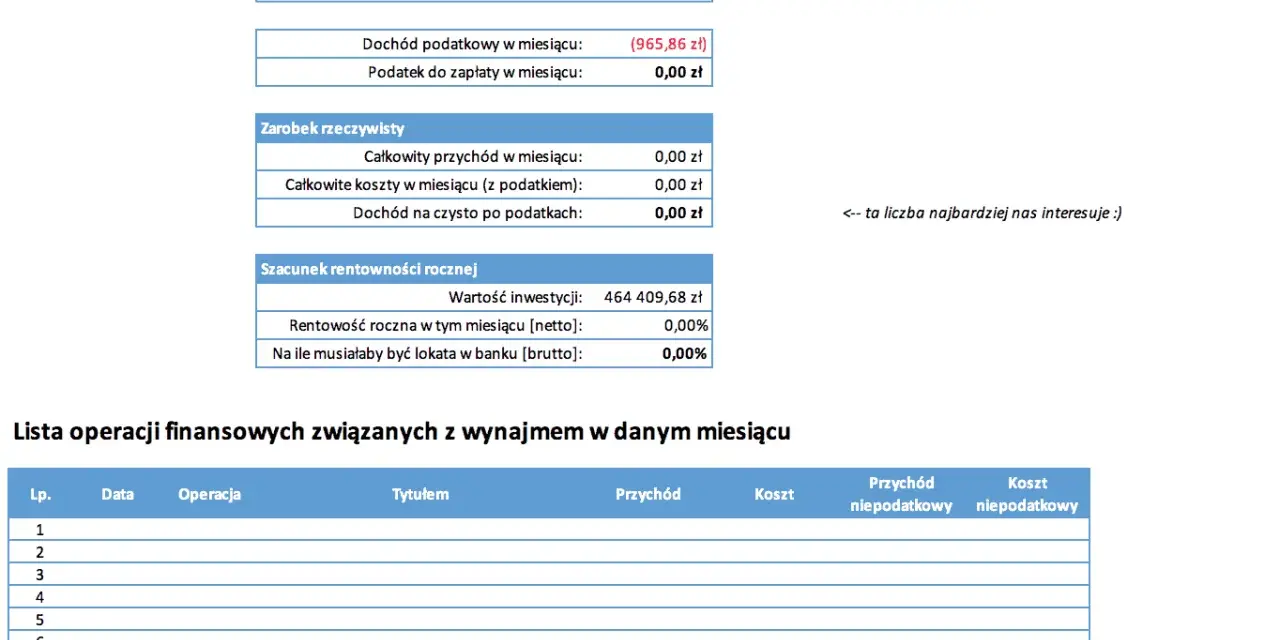The height and width of the screenshot is (640, 1280).
Task: Click 'Dochód na czysto po podatkach:' label
Action: [x=468, y=212]
